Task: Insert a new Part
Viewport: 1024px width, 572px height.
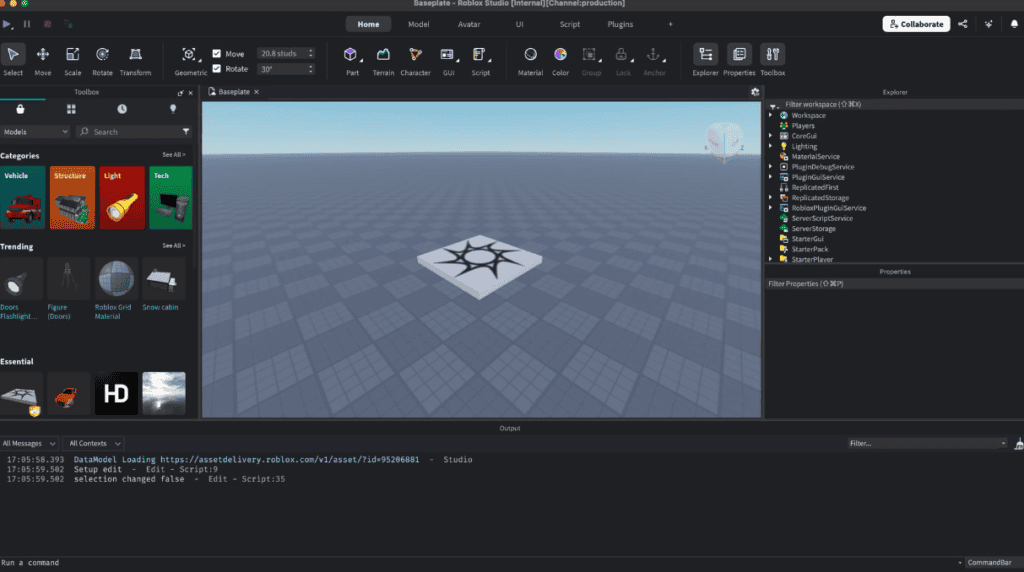Action: point(351,60)
